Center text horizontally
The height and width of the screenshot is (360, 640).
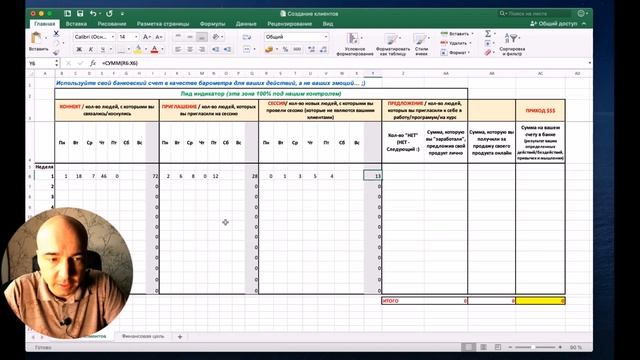(190, 49)
